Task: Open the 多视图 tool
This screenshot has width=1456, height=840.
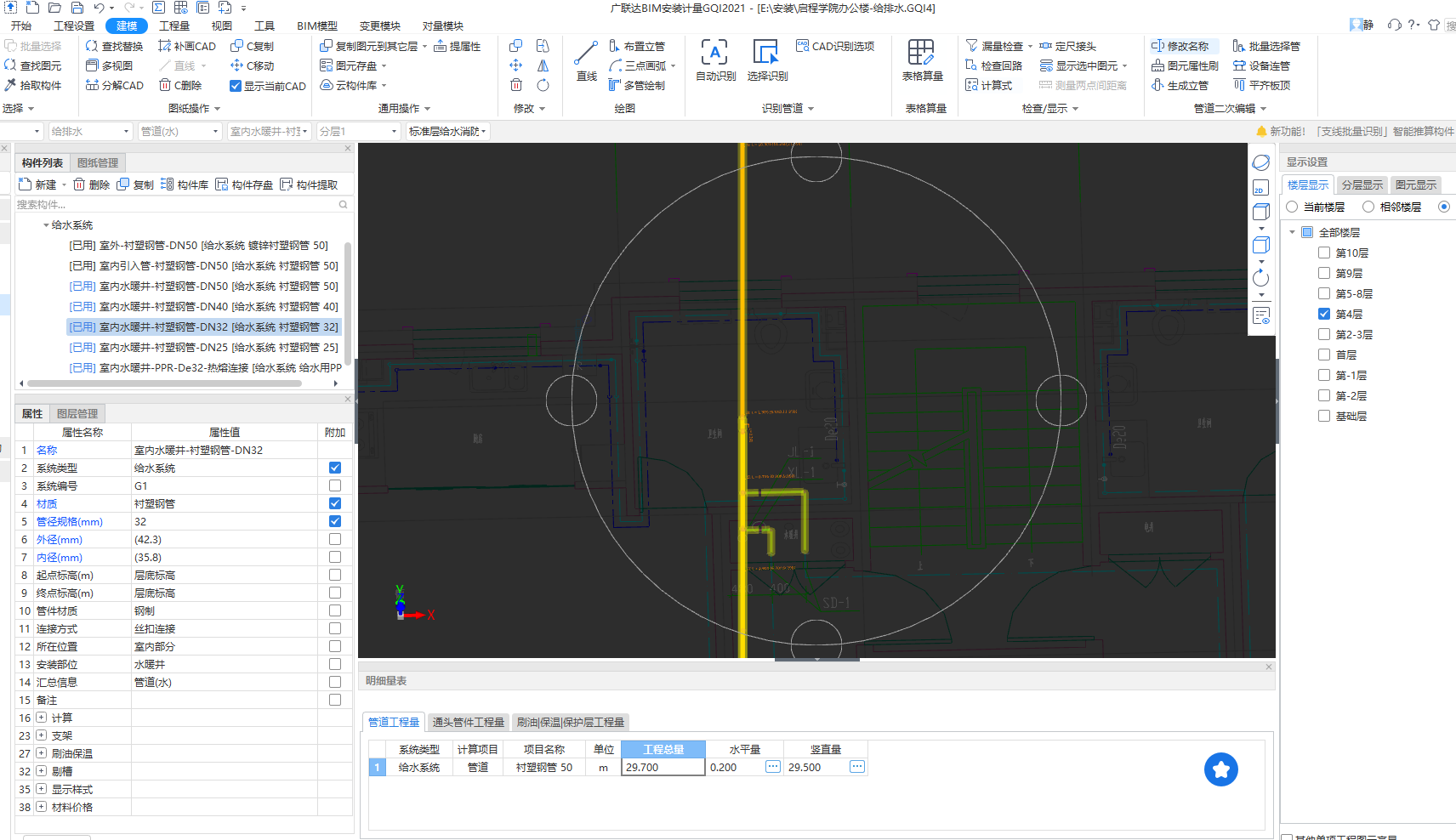Action: pos(109,65)
